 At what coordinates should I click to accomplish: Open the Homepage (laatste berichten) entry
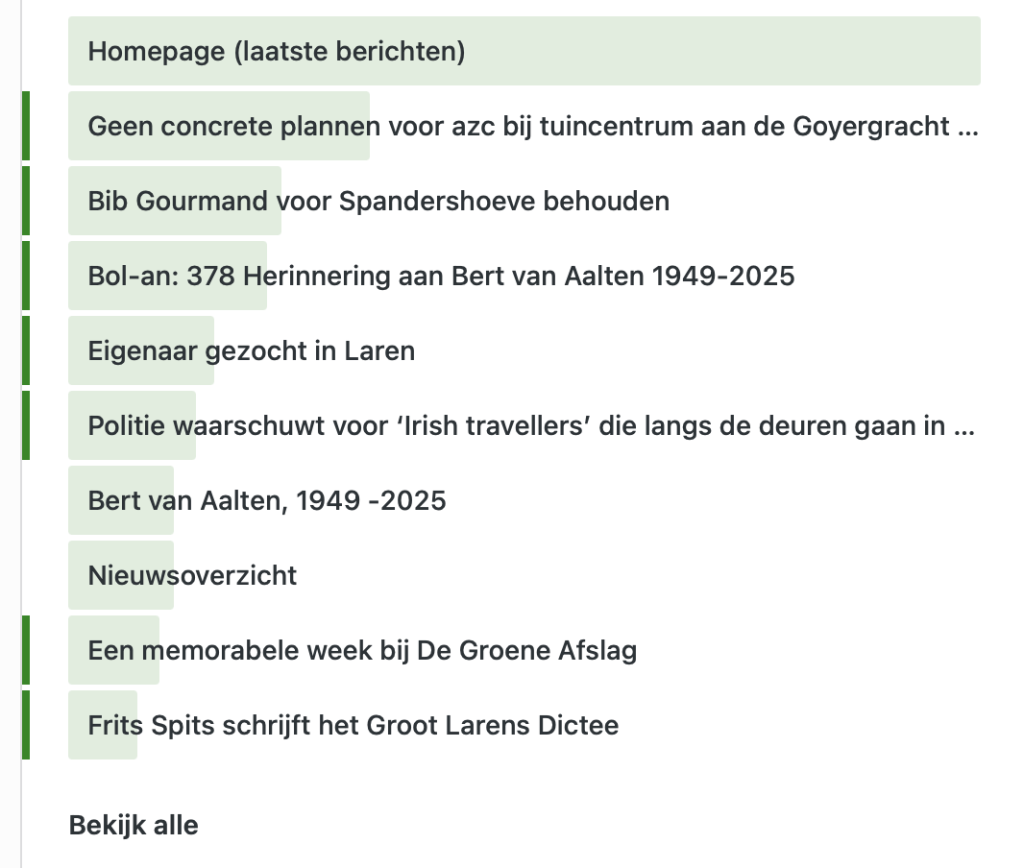[x=276, y=51]
